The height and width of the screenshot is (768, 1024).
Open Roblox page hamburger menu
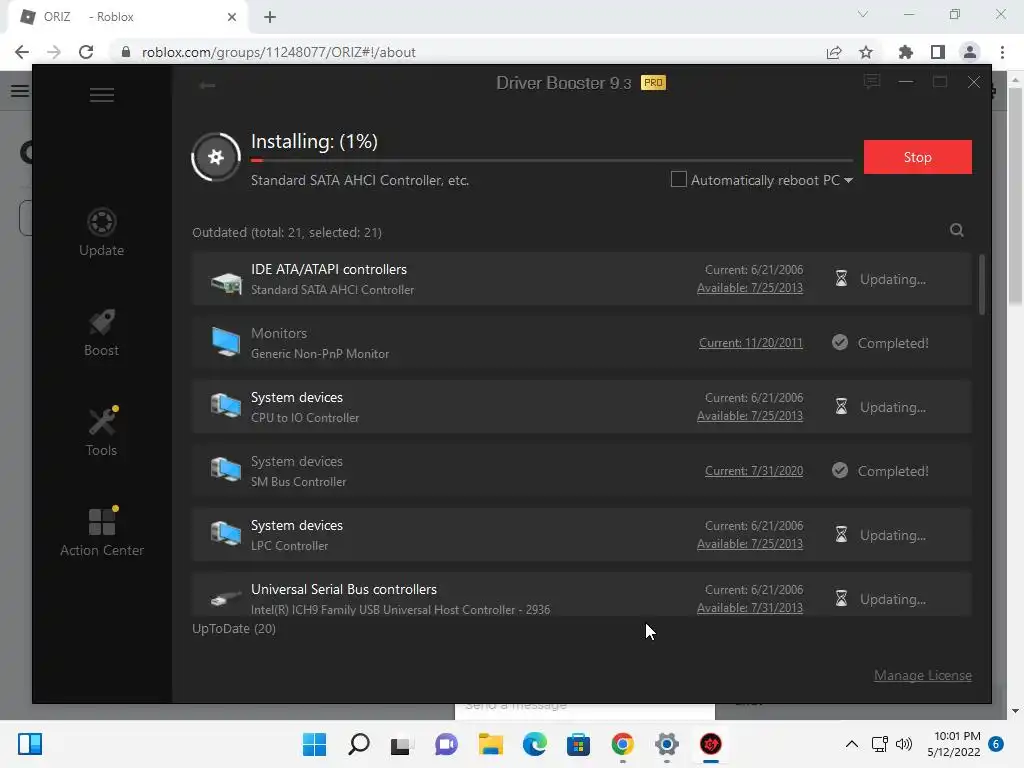click(20, 91)
